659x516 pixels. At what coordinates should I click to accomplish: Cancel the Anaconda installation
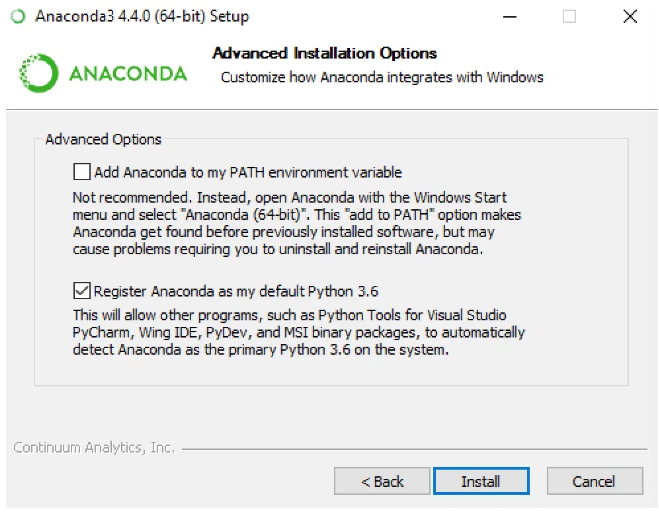tap(593, 481)
